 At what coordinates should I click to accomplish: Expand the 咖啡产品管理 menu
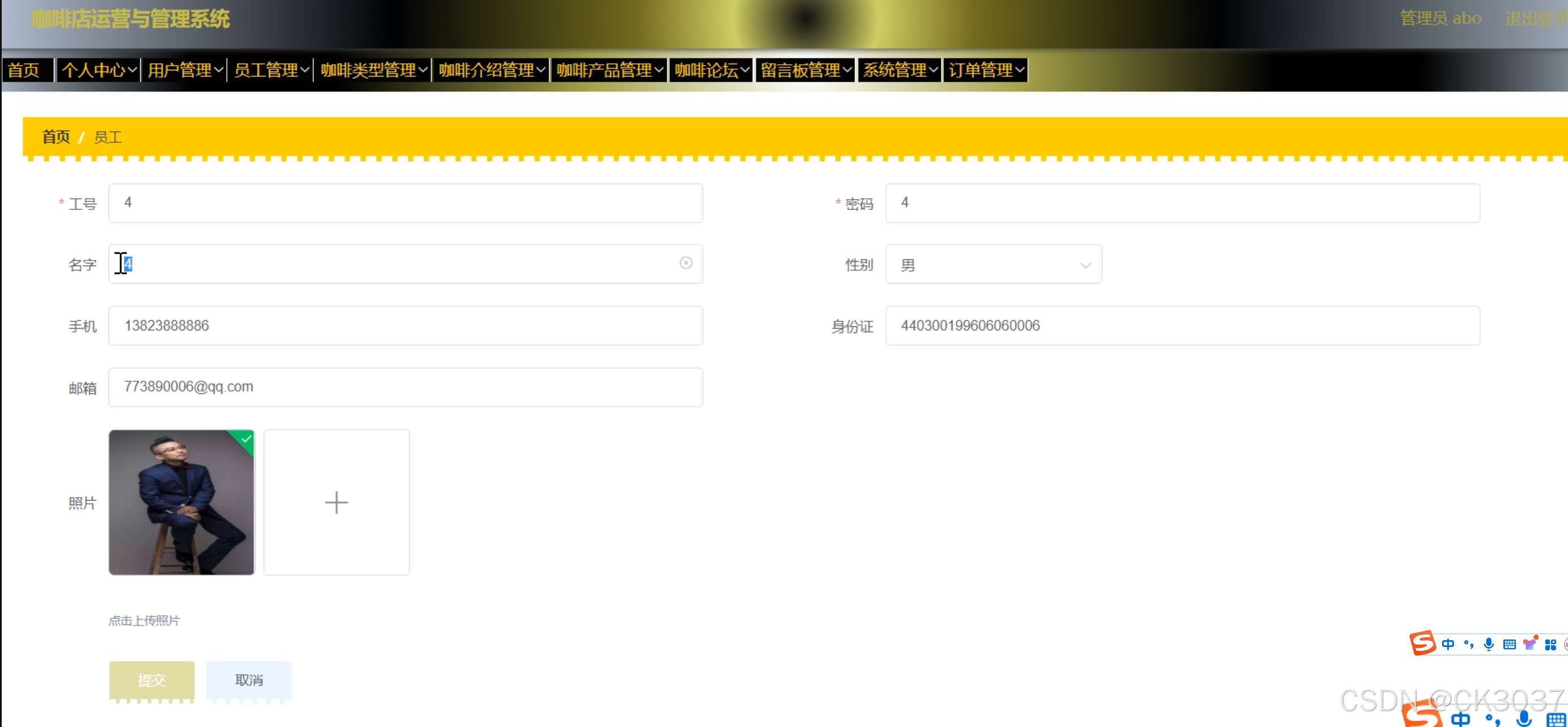[x=609, y=70]
